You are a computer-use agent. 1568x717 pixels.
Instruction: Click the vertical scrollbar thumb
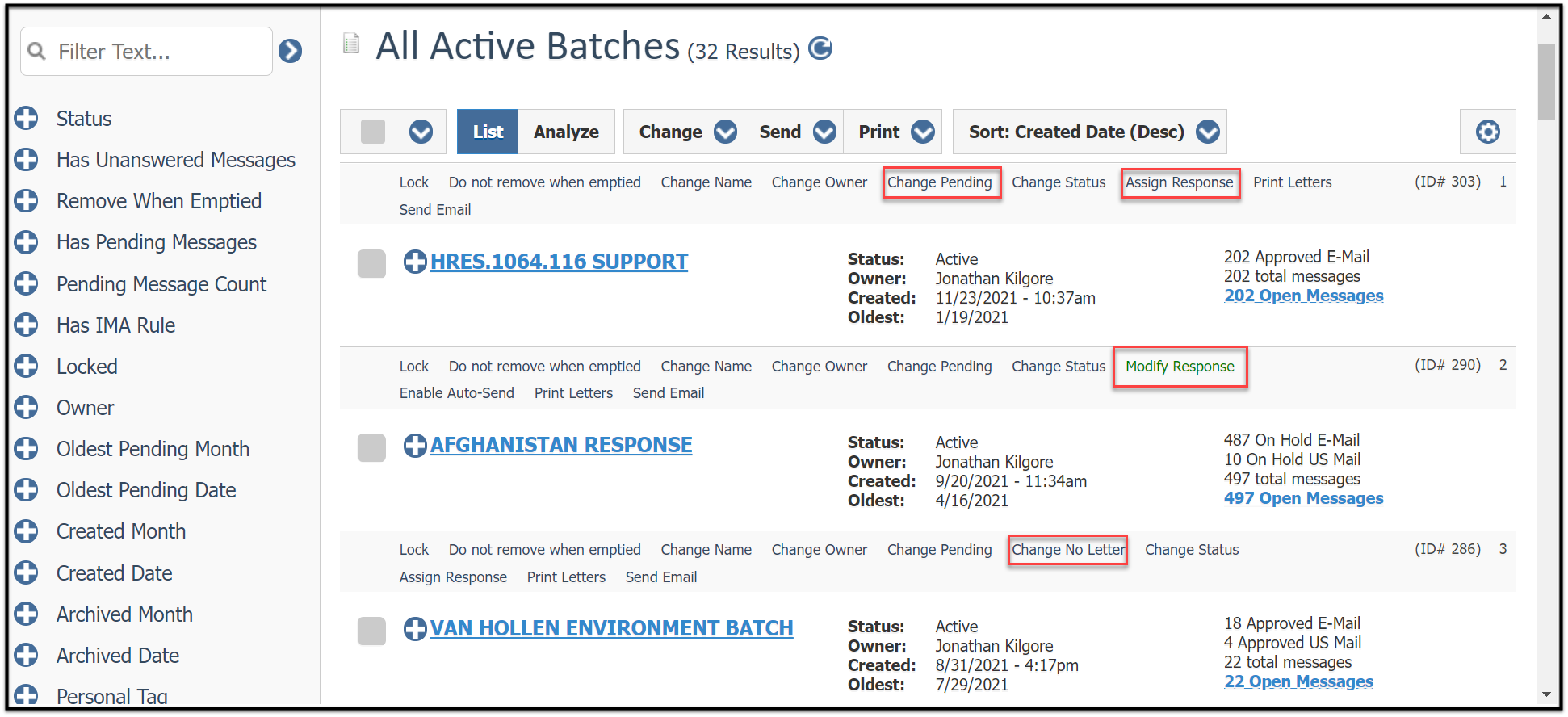pyautogui.click(x=1545, y=82)
